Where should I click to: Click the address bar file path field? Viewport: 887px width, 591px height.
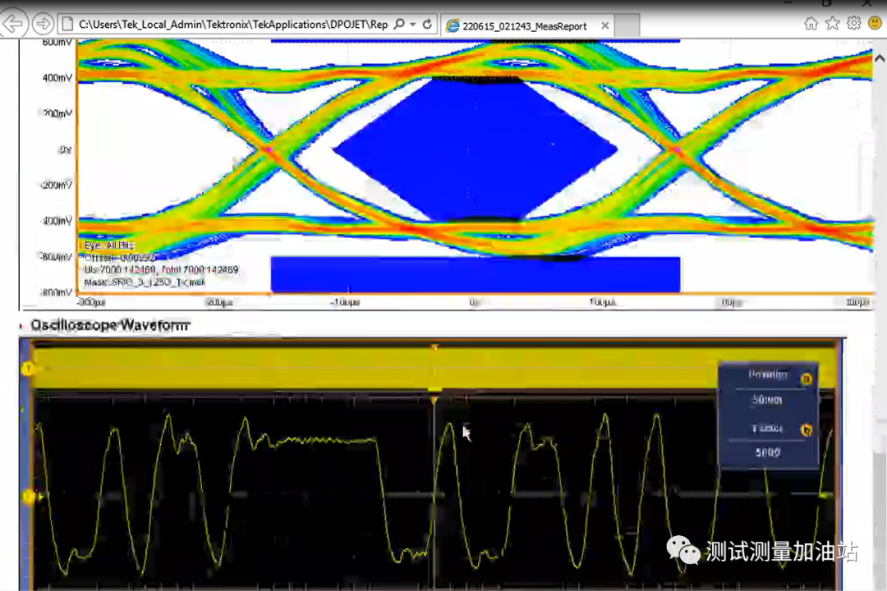tap(233, 24)
